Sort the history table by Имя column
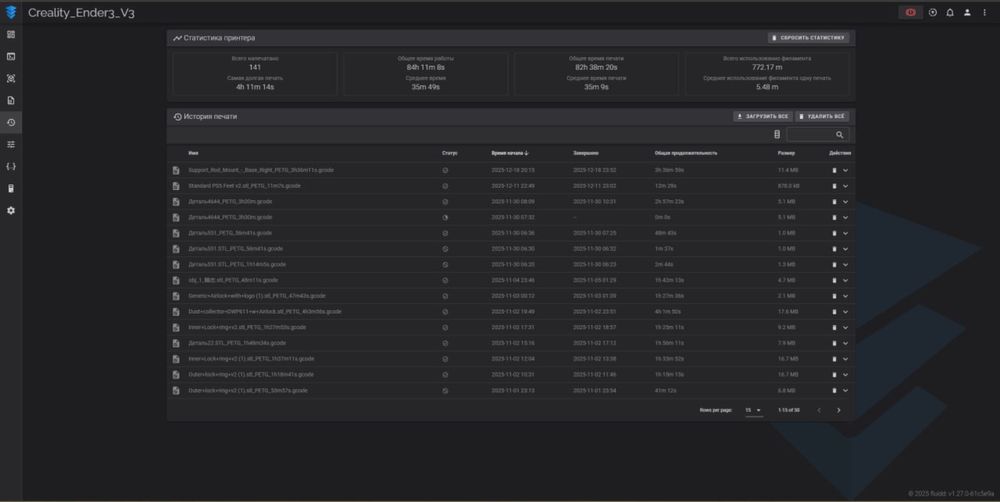1000x502 pixels. pos(193,153)
